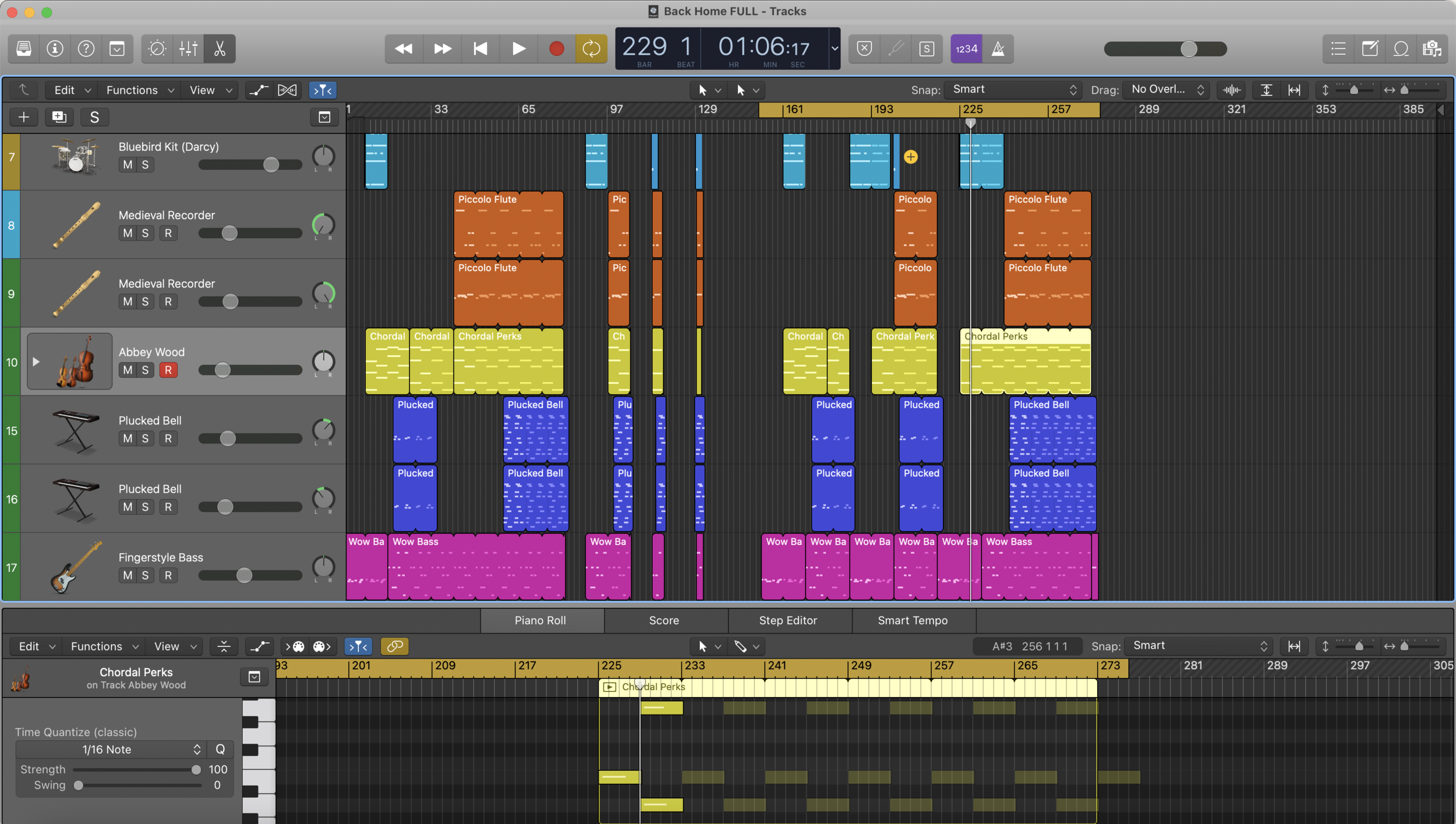Open the Mixer from the control bar
Image resolution: width=1456 pixels, height=824 pixels.
[188, 49]
